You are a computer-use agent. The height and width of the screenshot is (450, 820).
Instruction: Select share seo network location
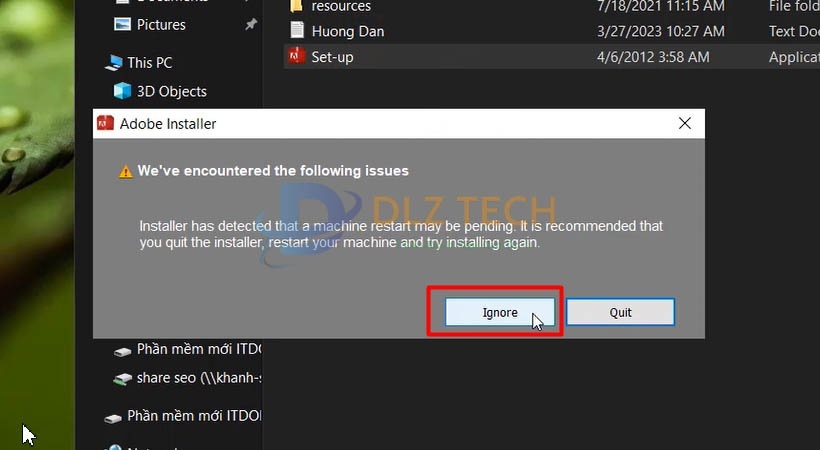click(199, 378)
